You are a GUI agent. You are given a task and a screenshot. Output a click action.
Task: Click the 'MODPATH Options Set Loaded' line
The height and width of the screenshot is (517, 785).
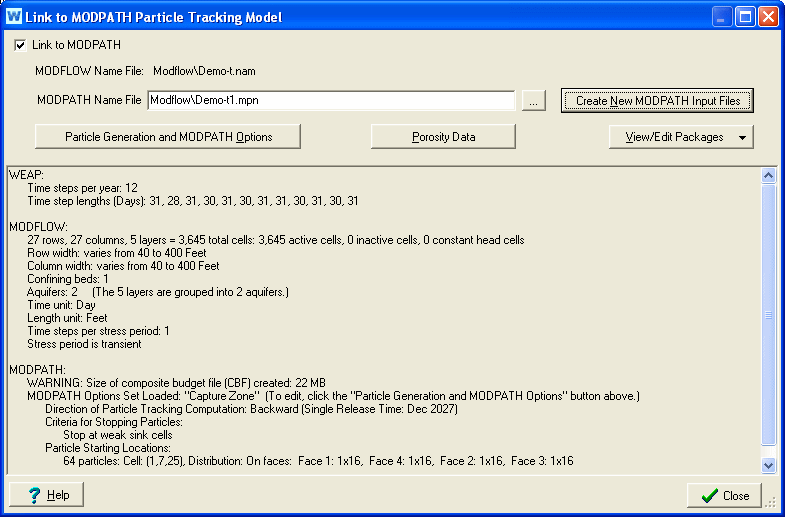click(333, 396)
